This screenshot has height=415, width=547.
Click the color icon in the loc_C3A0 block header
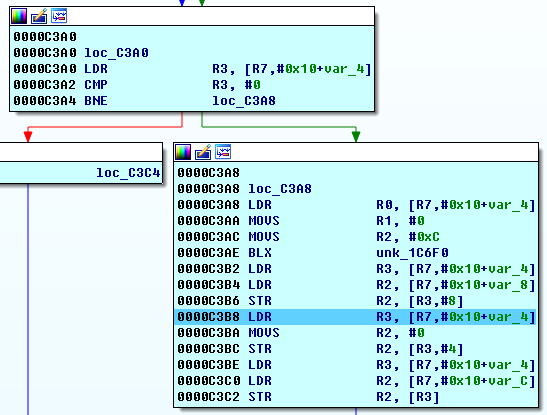pos(19,16)
